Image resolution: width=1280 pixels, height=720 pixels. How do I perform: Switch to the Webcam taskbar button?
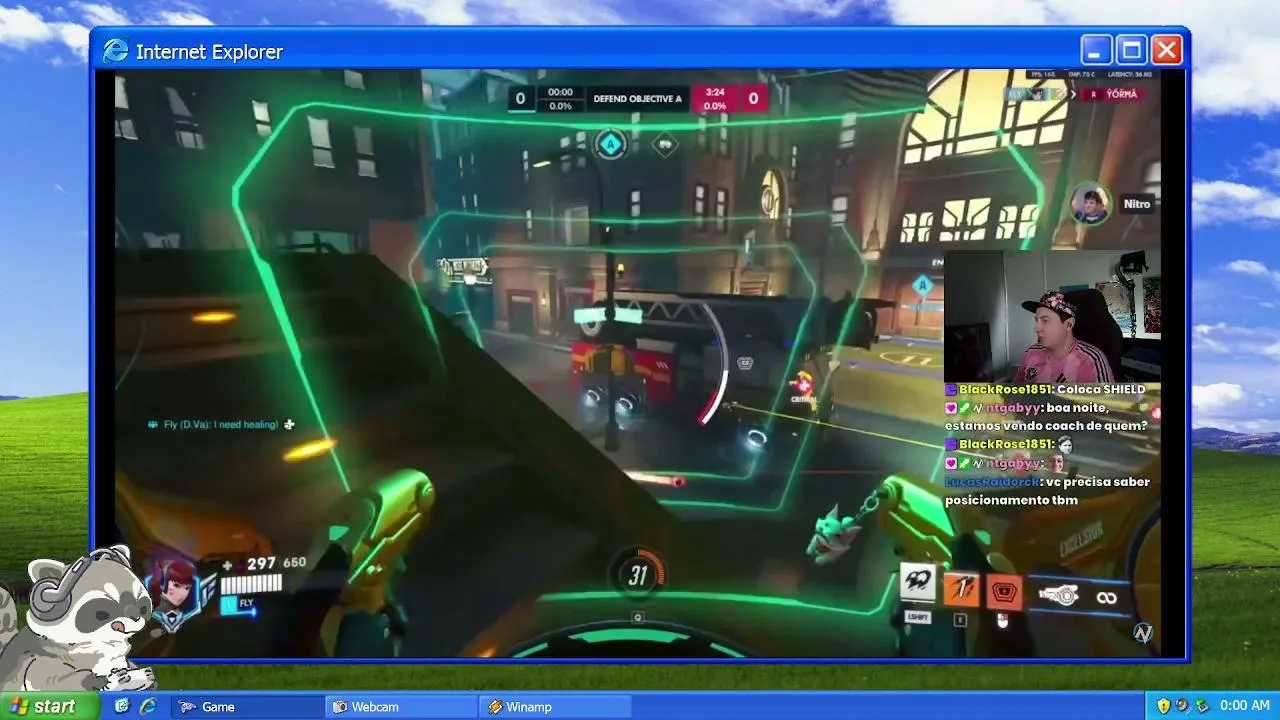pos(401,706)
